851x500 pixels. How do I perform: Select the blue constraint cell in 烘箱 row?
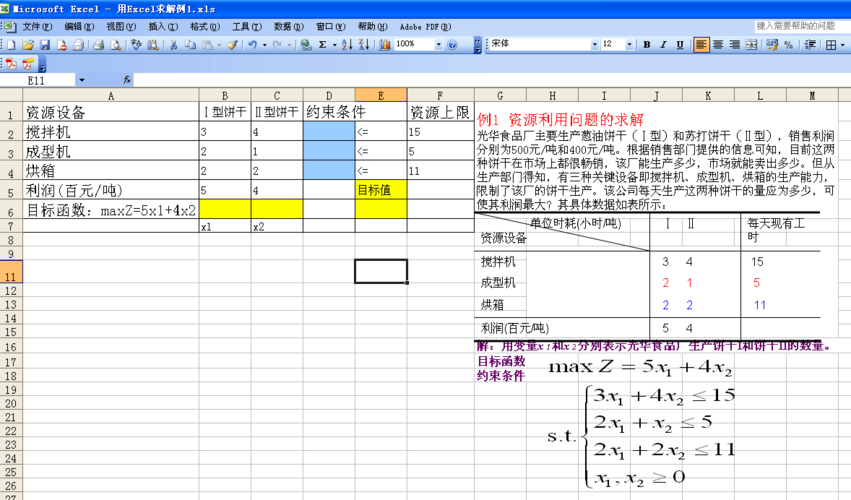click(329, 170)
